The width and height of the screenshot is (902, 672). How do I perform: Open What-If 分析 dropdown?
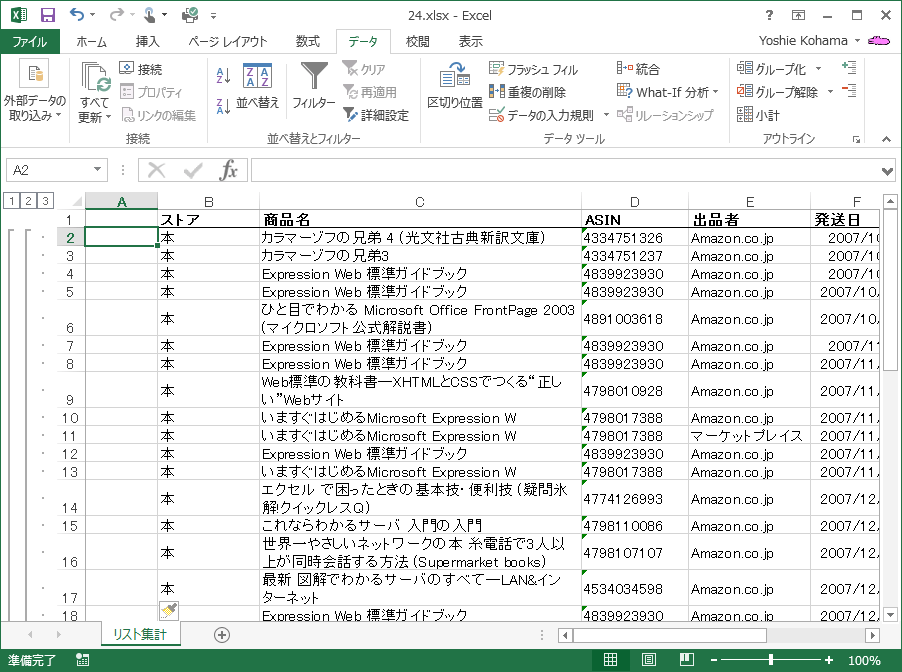(668, 92)
